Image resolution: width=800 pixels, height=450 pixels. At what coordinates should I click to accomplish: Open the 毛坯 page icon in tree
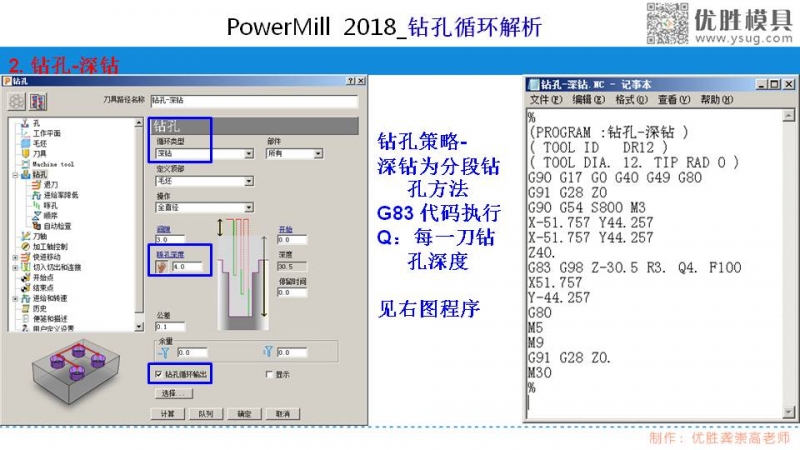(25, 143)
